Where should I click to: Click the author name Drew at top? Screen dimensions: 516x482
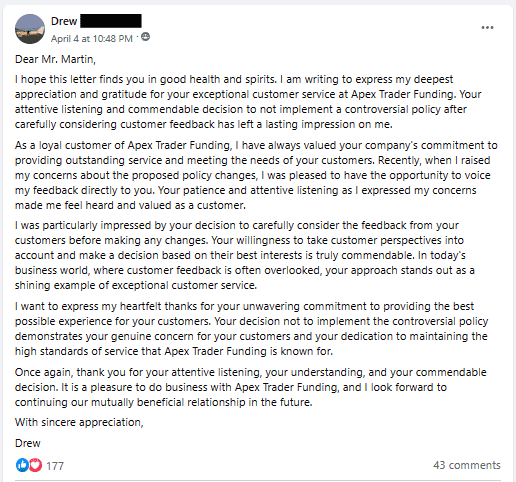(x=64, y=21)
